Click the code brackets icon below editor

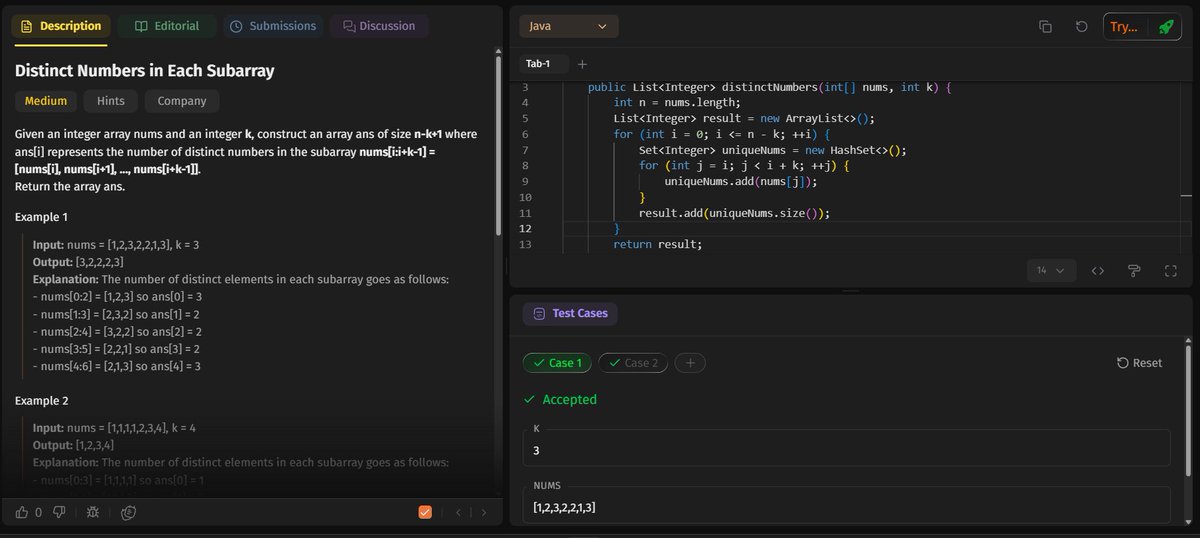coord(1097,270)
